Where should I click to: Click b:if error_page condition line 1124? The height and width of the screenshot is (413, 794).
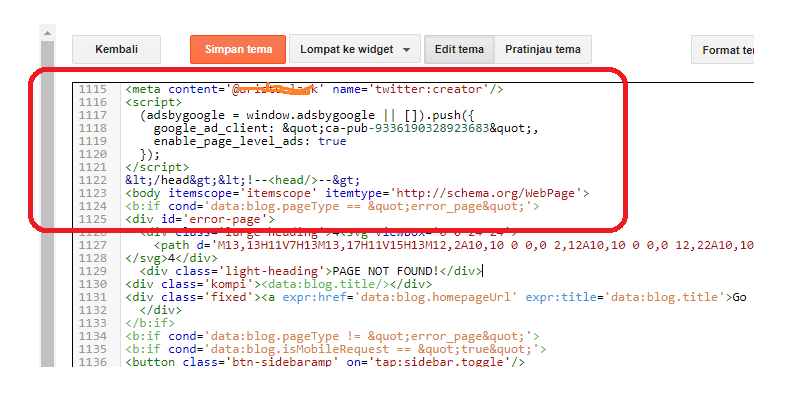click(332, 206)
